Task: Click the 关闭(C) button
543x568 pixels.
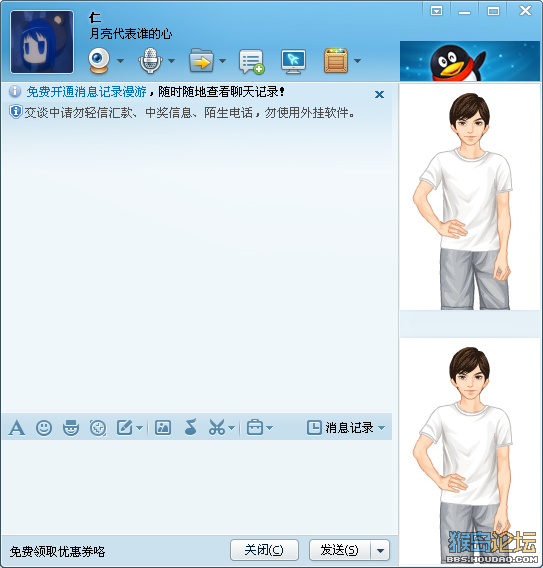Action: (x=264, y=550)
